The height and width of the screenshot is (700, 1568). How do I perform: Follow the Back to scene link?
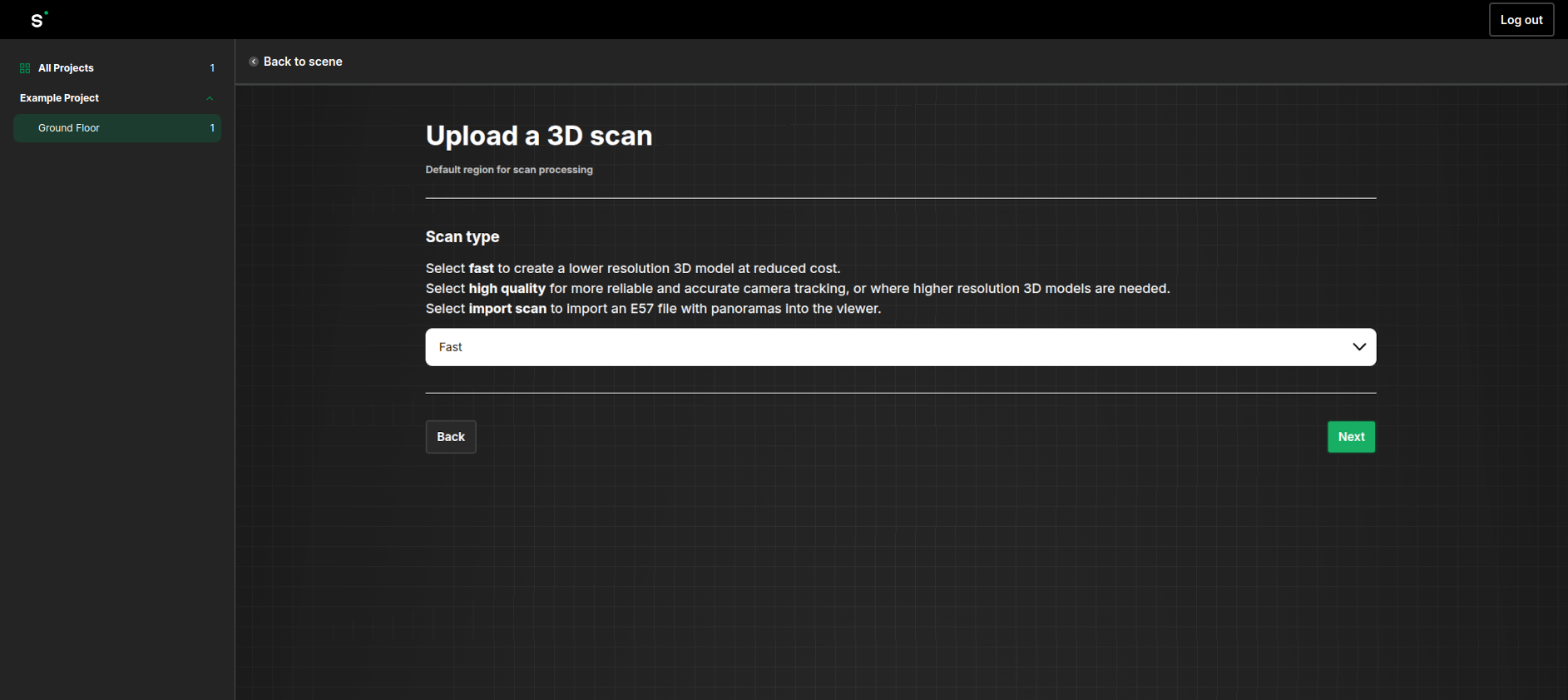(x=303, y=62)
